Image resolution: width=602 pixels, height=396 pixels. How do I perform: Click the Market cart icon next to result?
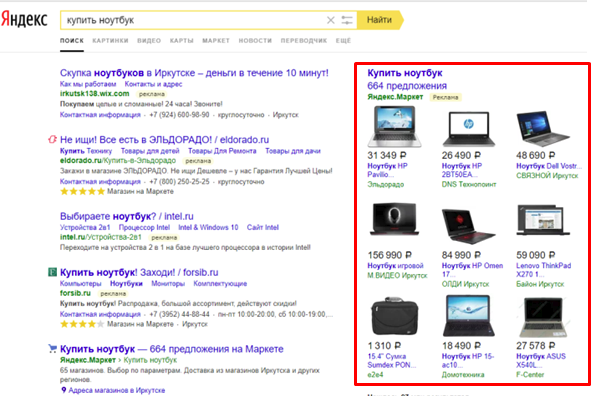(52, 349)
